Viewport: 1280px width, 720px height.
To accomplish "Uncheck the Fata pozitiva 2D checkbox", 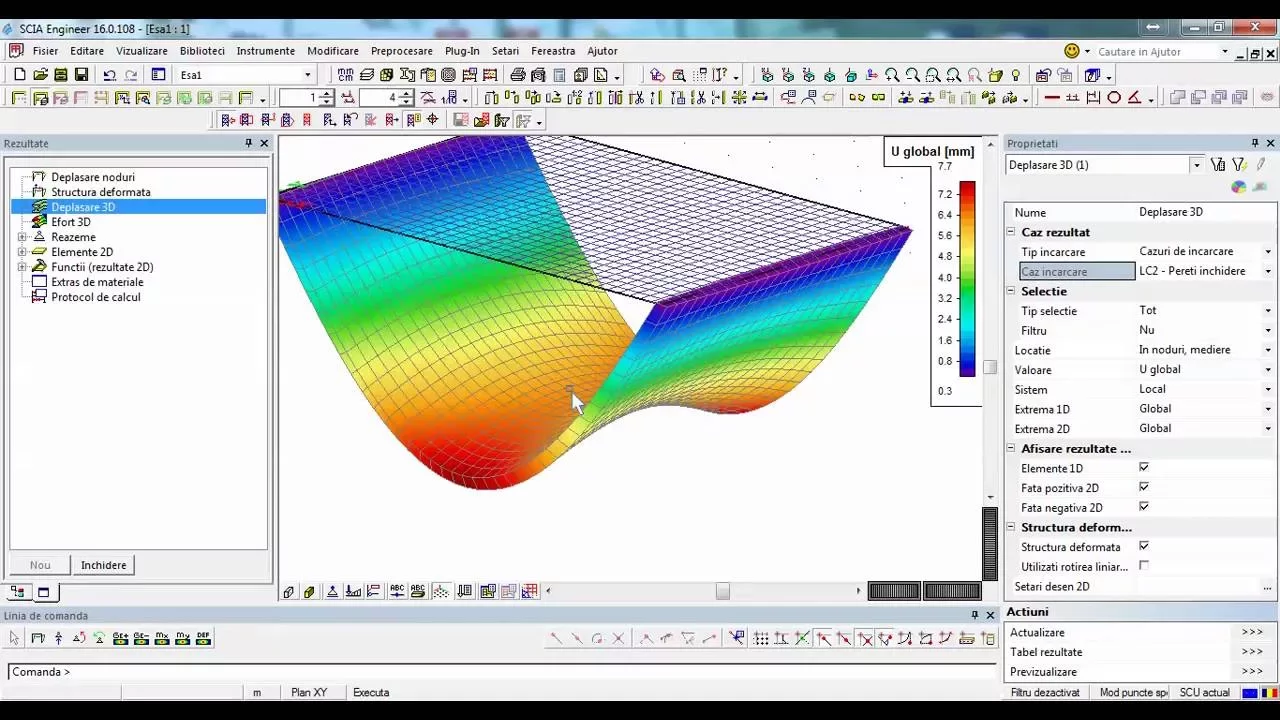I will pos(1144,487).
